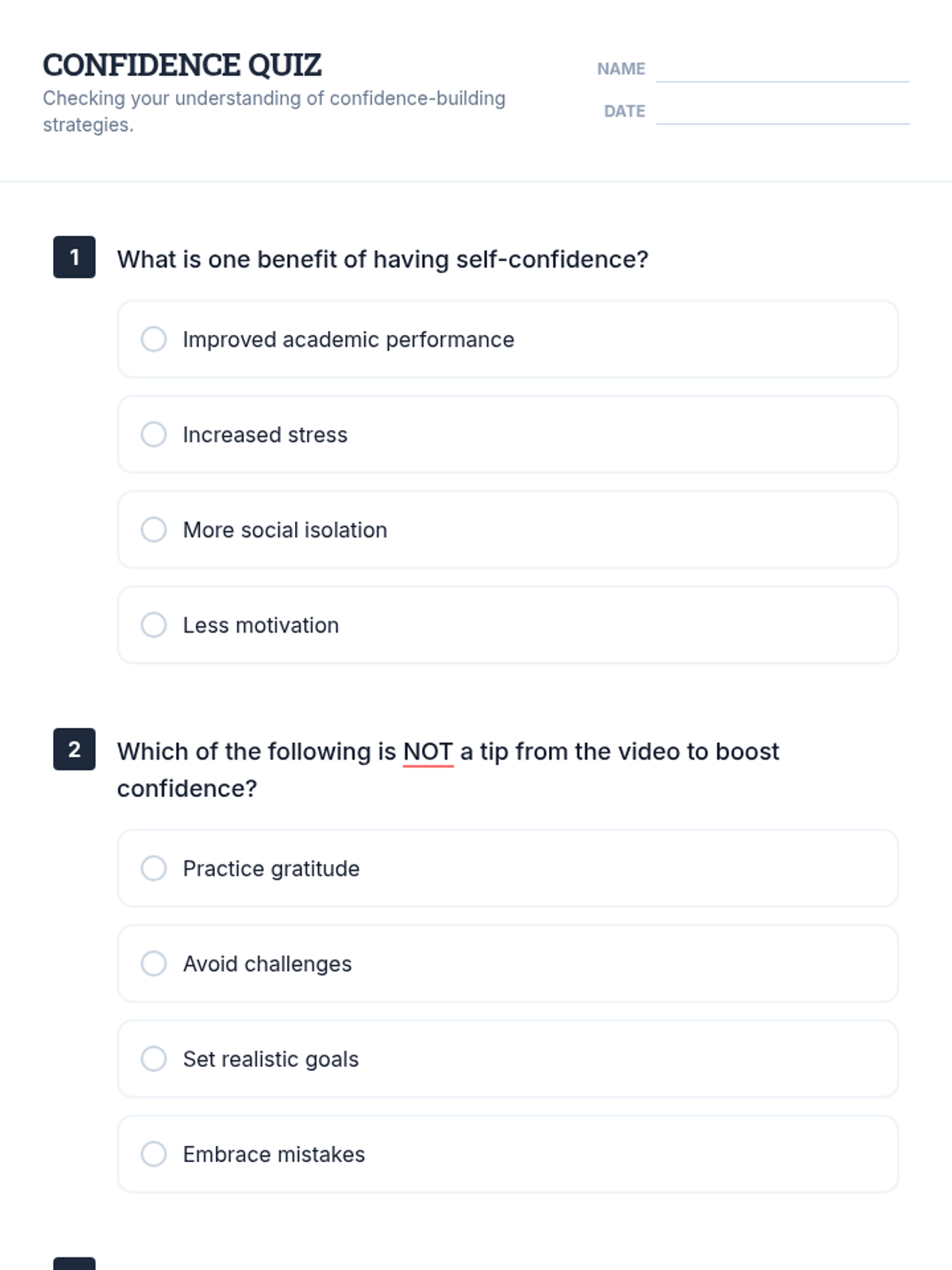
Task: Click the question 1 number badge
Action: (75, 257)
